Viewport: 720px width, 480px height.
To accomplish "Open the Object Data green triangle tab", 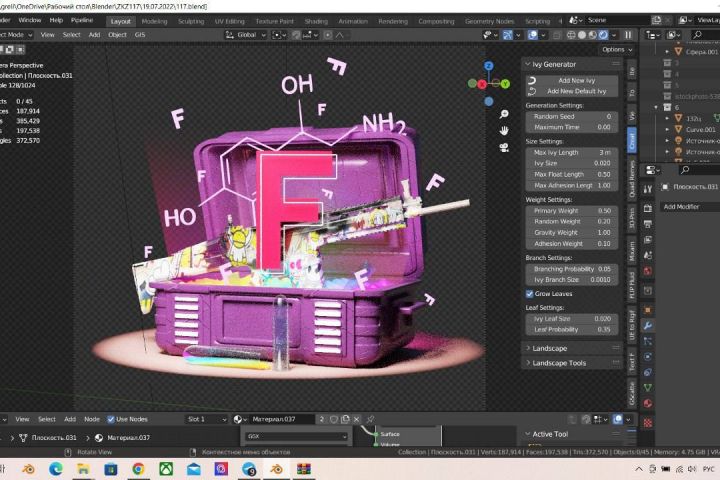I will tap(647, 388).
